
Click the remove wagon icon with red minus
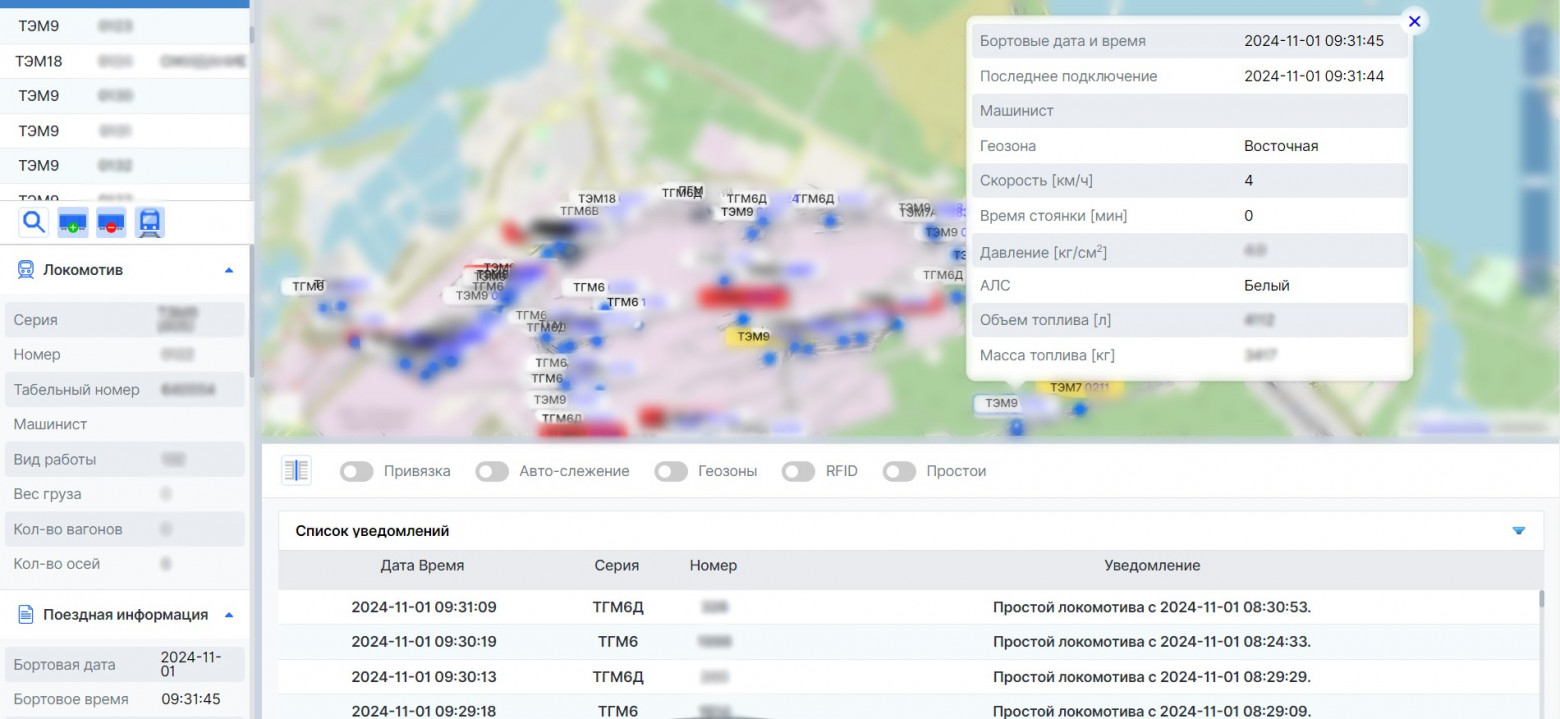point(111,222)
